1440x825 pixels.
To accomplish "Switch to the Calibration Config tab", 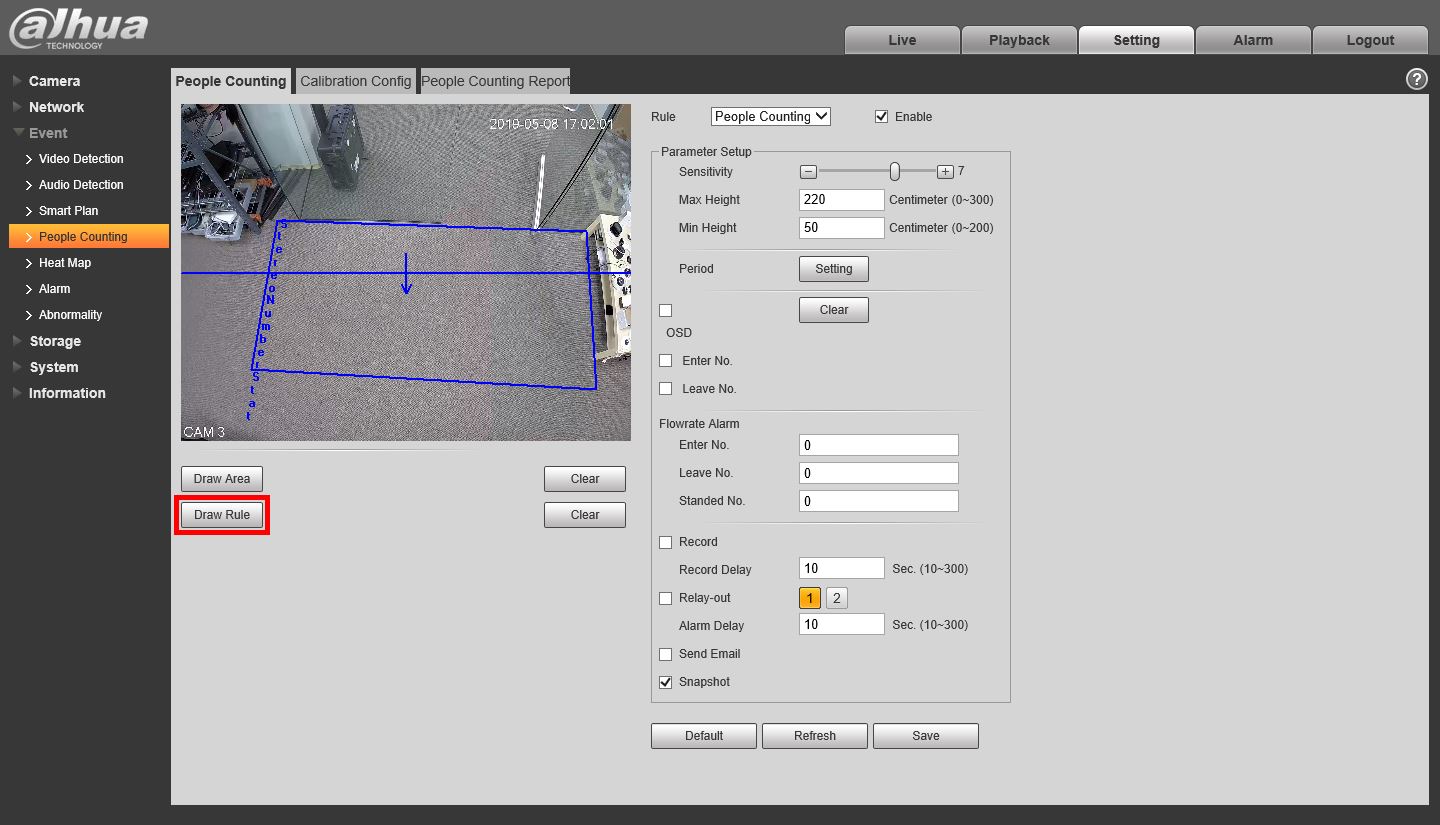I will click(x=355, y=81).
